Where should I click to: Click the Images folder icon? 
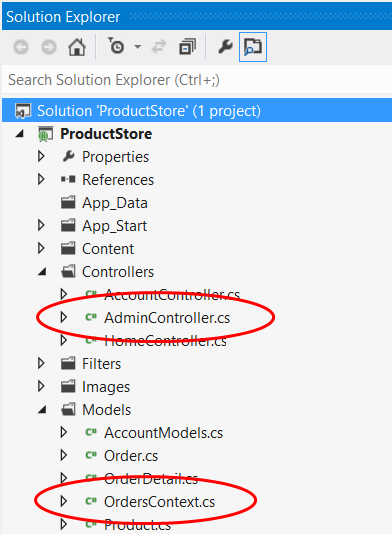coord(68,386)
